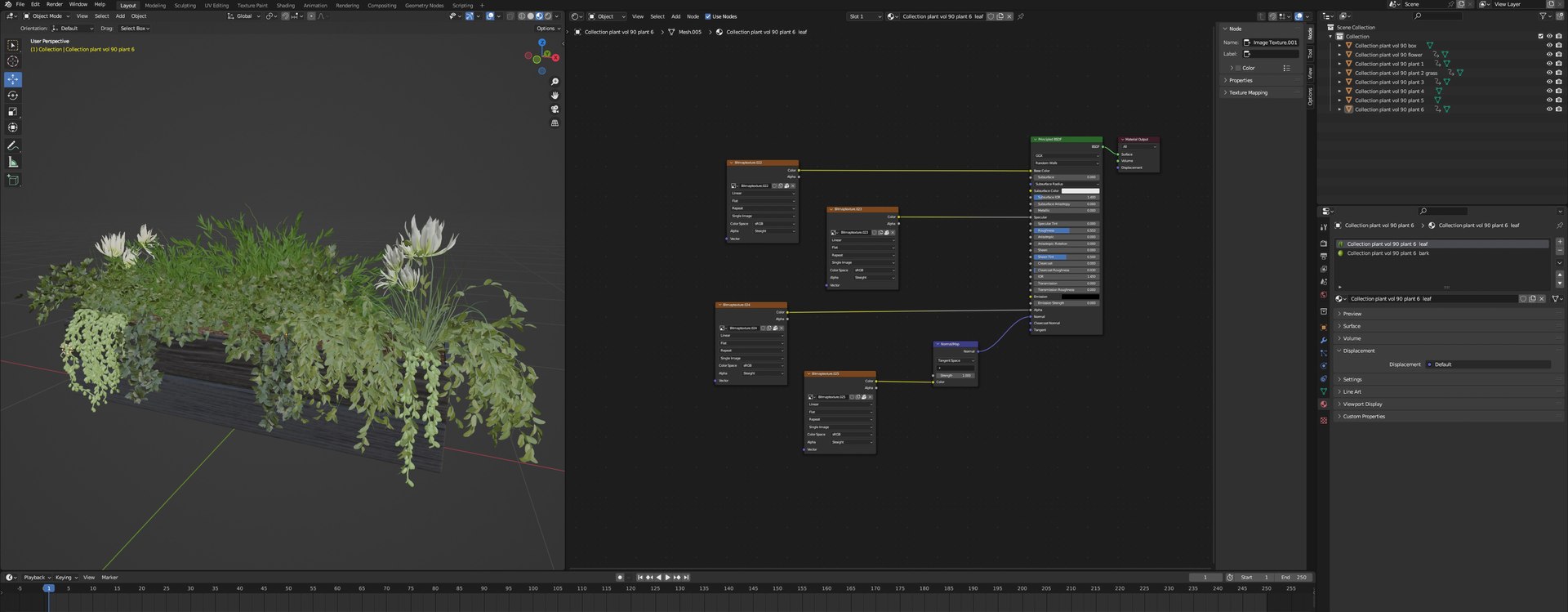The height and width of the screenshot is (612, 1568).
Task: Open the Object Mode dropdown
Action: coord(47,16)
